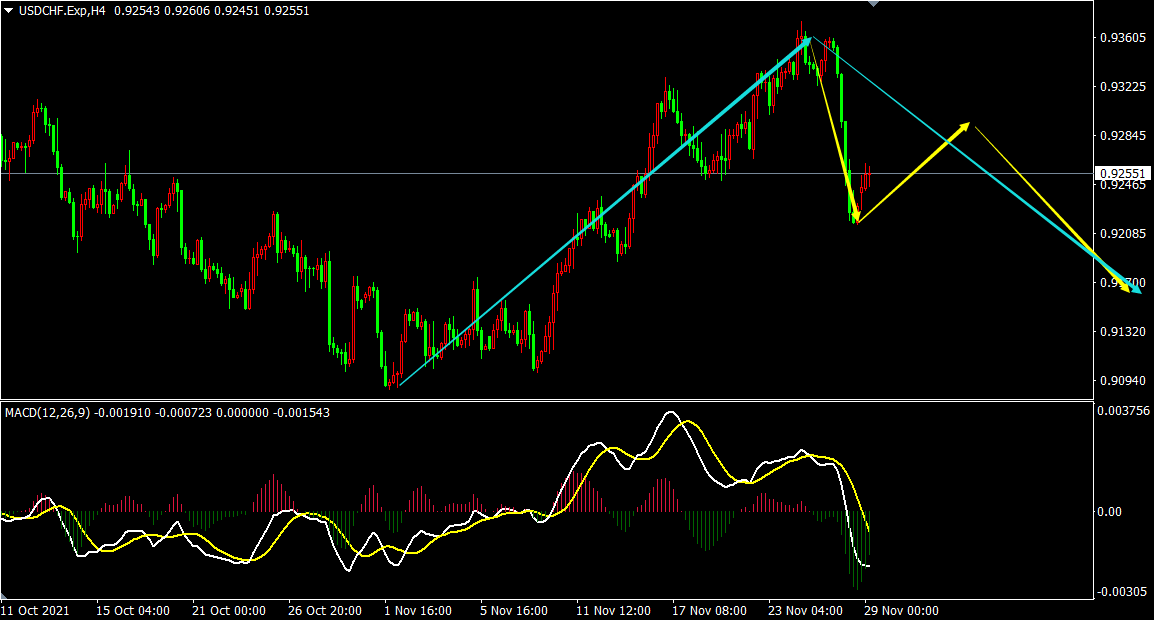The image size is (1154, 620).
Task: Click the 0.90940 price axis label
Action: click(x=1122, y=381)
